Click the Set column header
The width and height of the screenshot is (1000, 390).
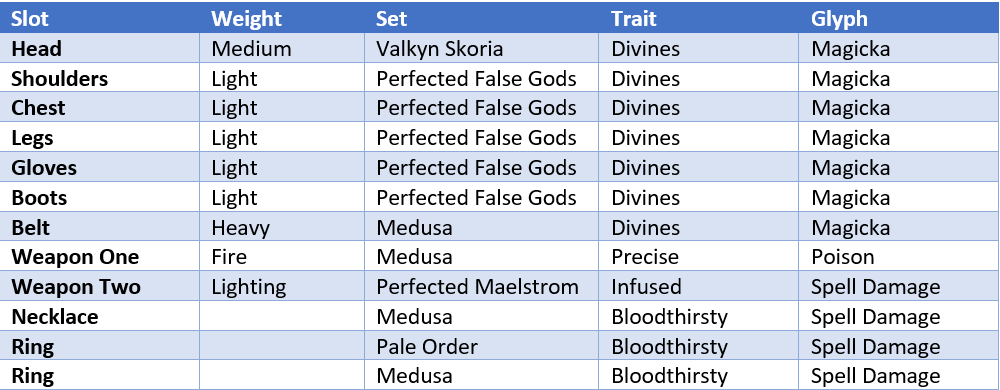click(x=392, y=18)
